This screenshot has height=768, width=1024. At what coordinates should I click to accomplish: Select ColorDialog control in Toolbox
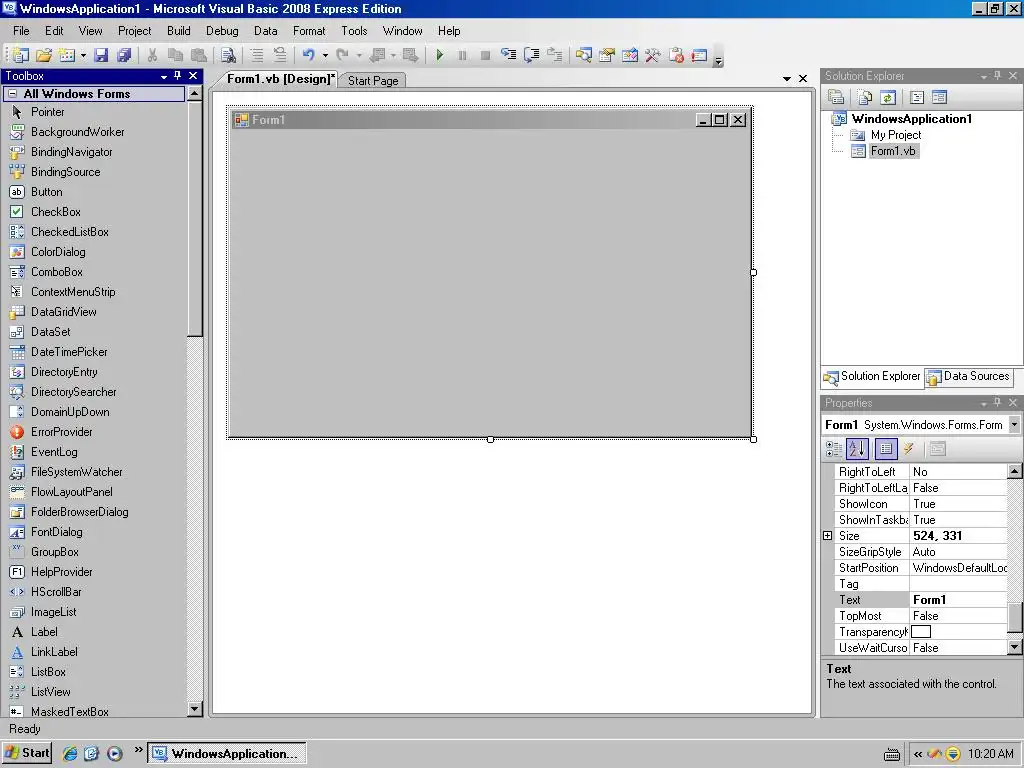(57, 251)
